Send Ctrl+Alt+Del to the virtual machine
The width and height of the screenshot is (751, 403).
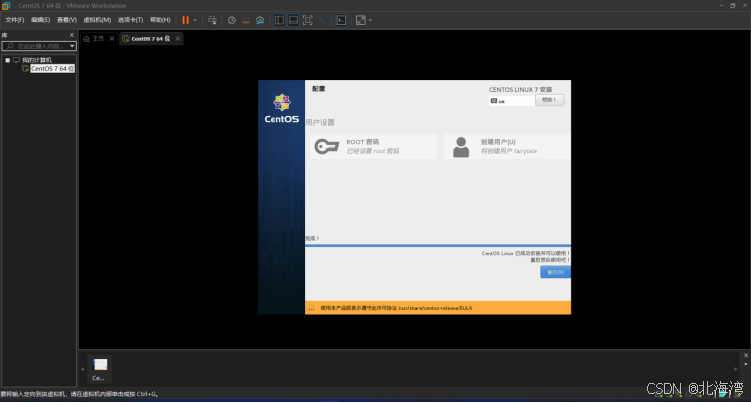tap(212, 20)
